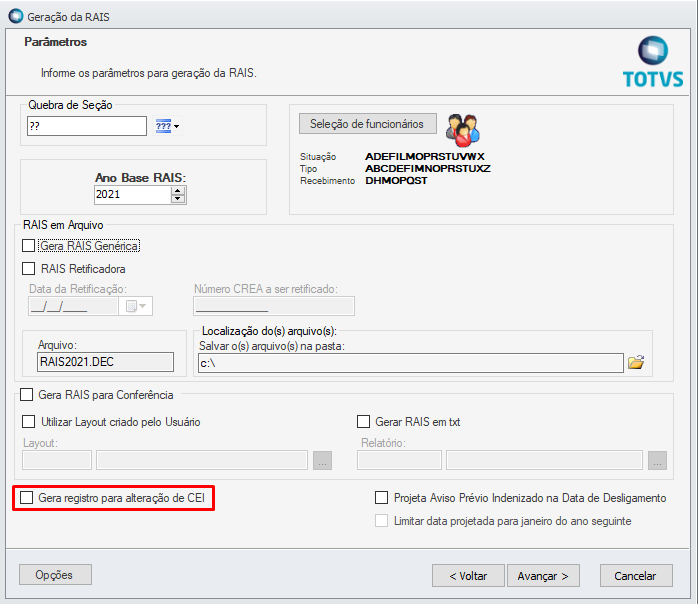The image size is (698, 604).
Task: Click the RAIS em Arquivo group label
Action: [x=63, y=225]
